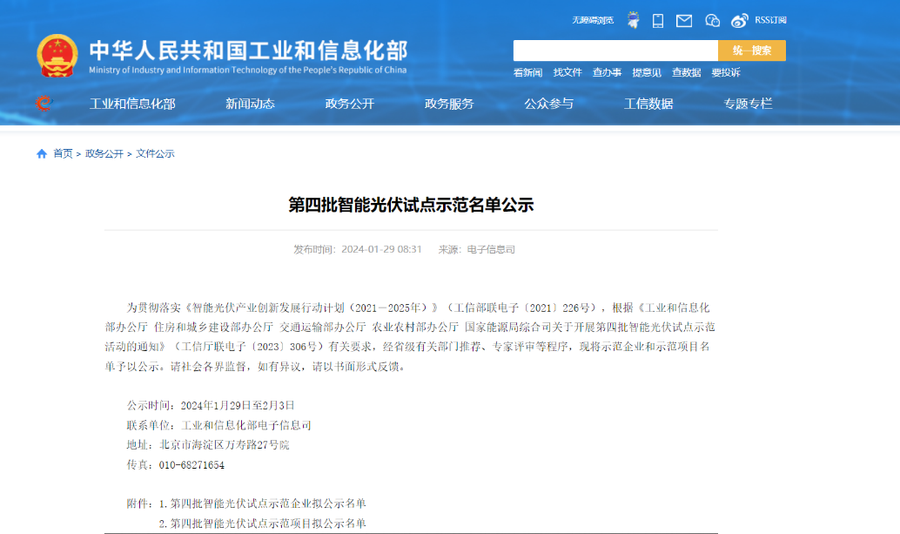Screen dimensions: 900x534
Task: Focus the search input field
Action: pos(615,50)
